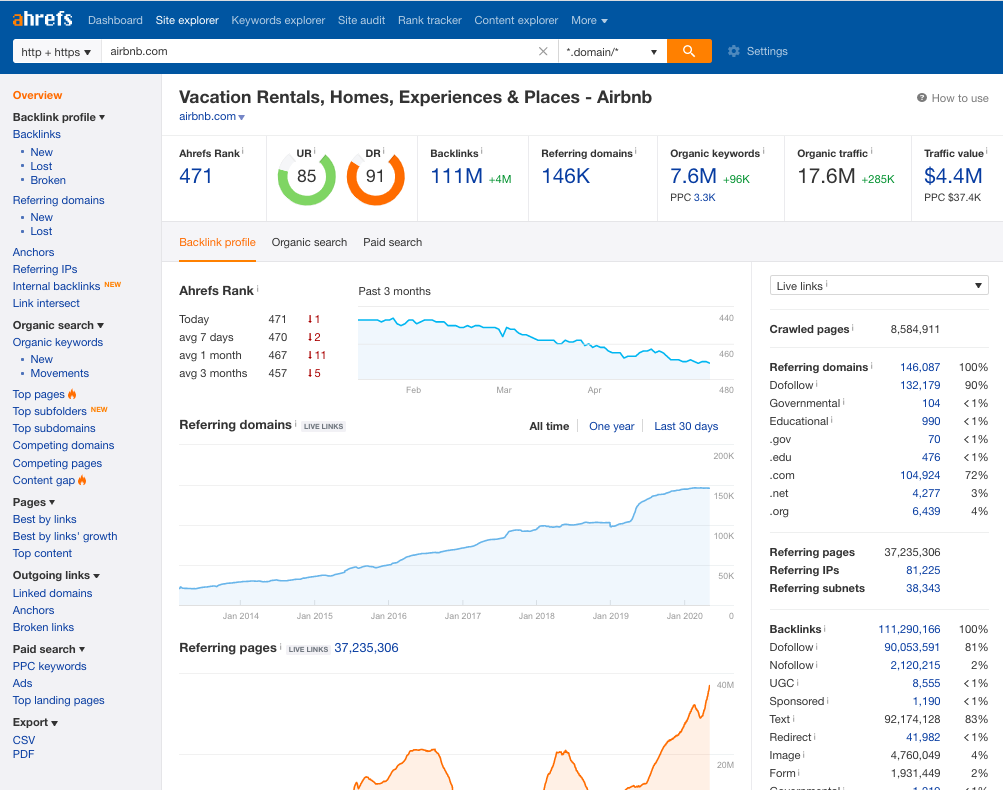Open Top subfolders in the sidebar
Viewport: 1003px width, 790px height.
point(49,411)
